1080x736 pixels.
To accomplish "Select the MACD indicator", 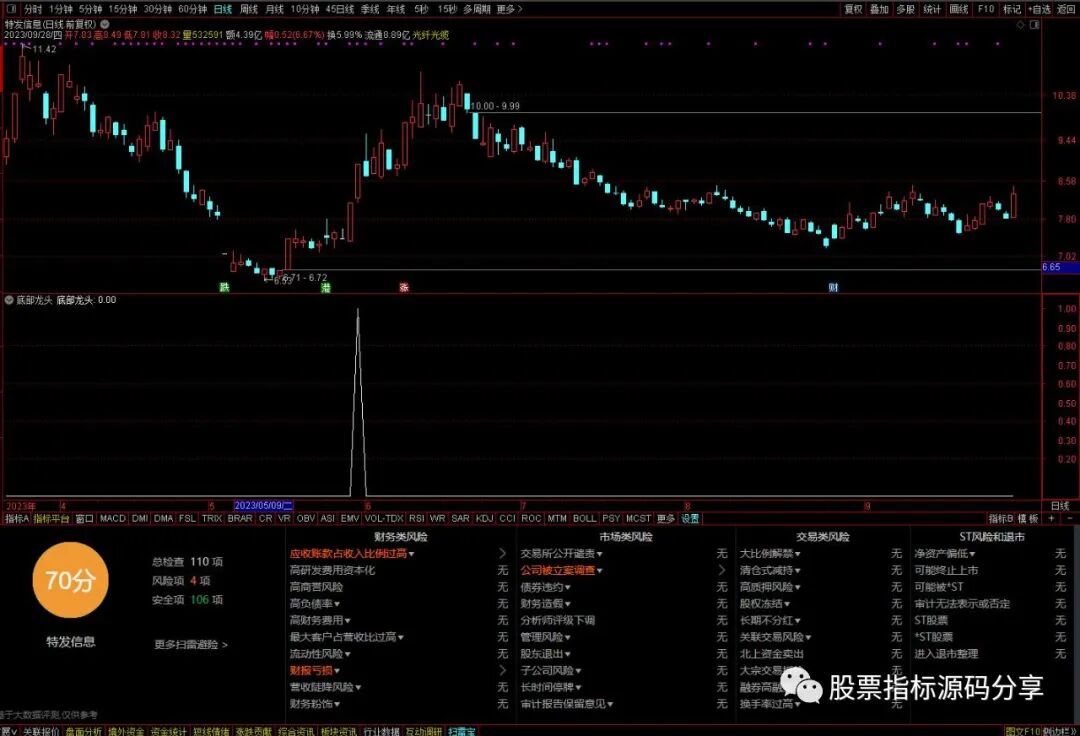I will [112, 518].
